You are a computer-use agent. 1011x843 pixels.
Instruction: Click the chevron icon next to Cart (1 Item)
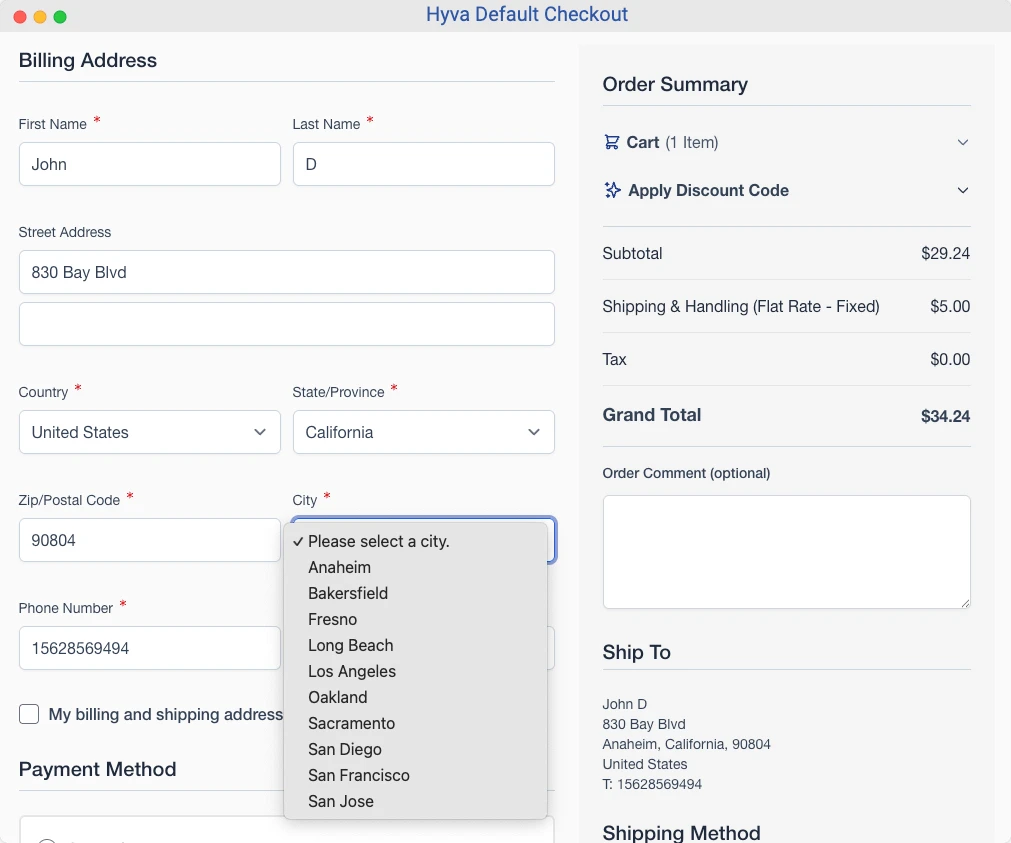click(x=962, y=142)
